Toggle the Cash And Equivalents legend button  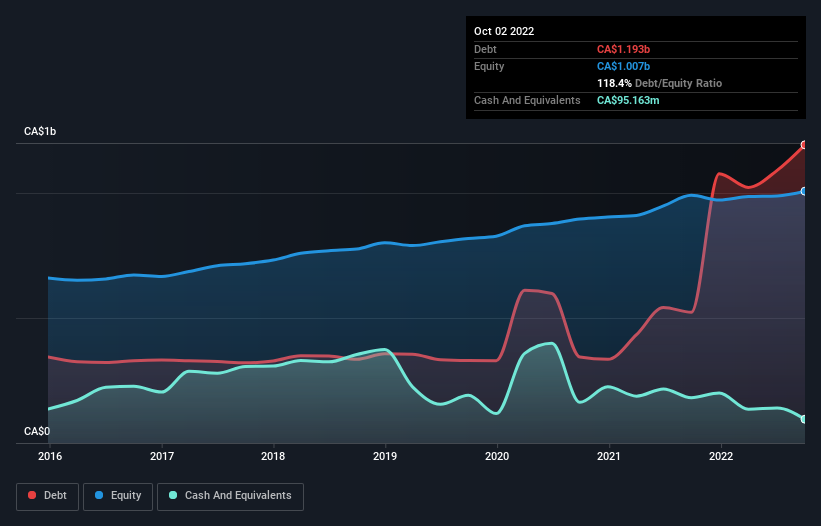(230, 496)
